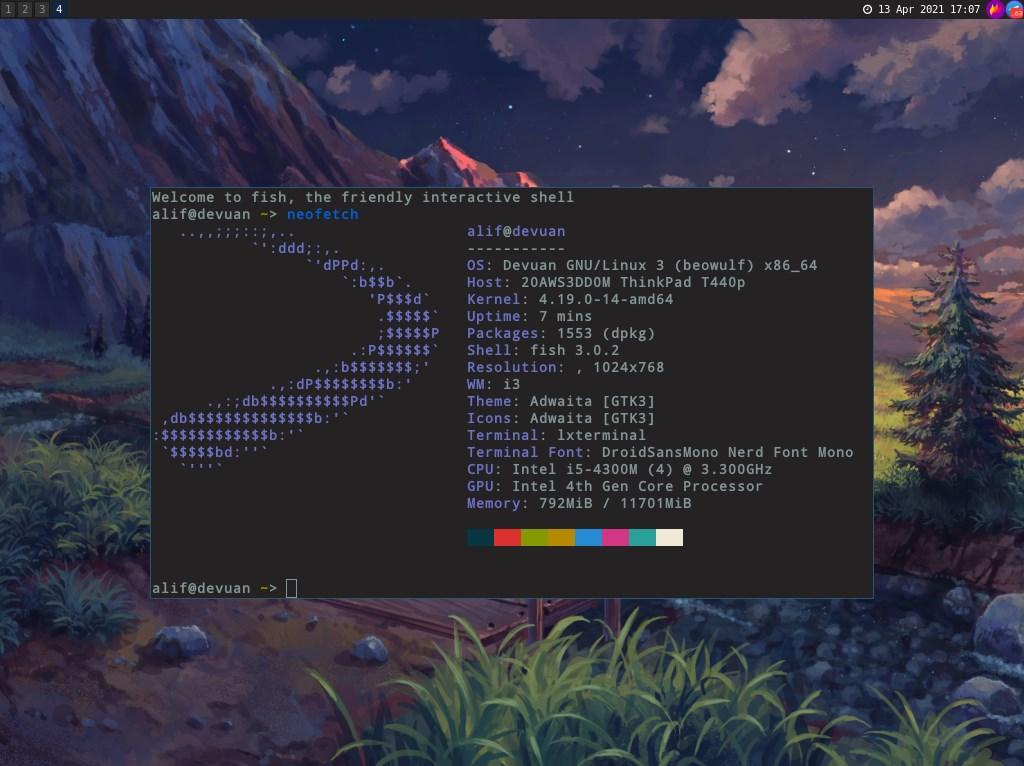Click the mustard yellow neofetch color block

pos(562,537)
